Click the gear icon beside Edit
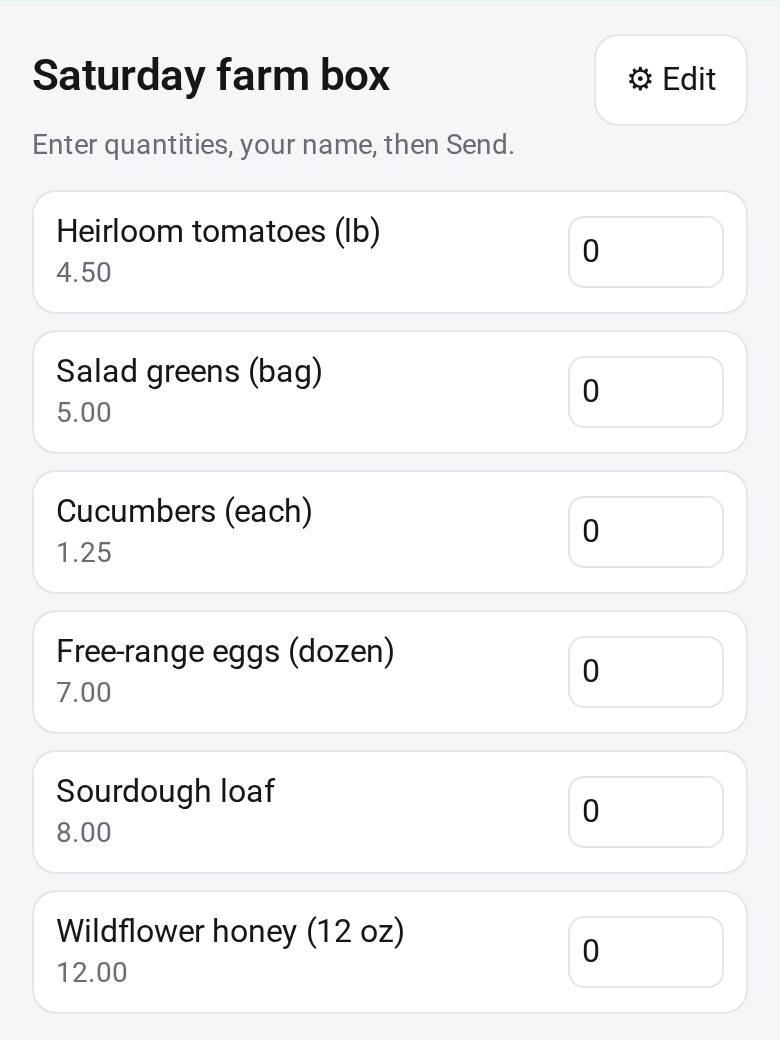 [639, 79]
